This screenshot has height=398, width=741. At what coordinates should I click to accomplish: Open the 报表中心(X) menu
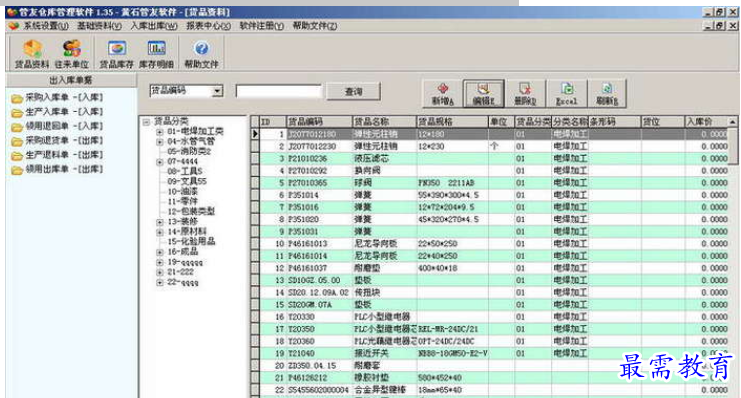[x=208, y=26]
